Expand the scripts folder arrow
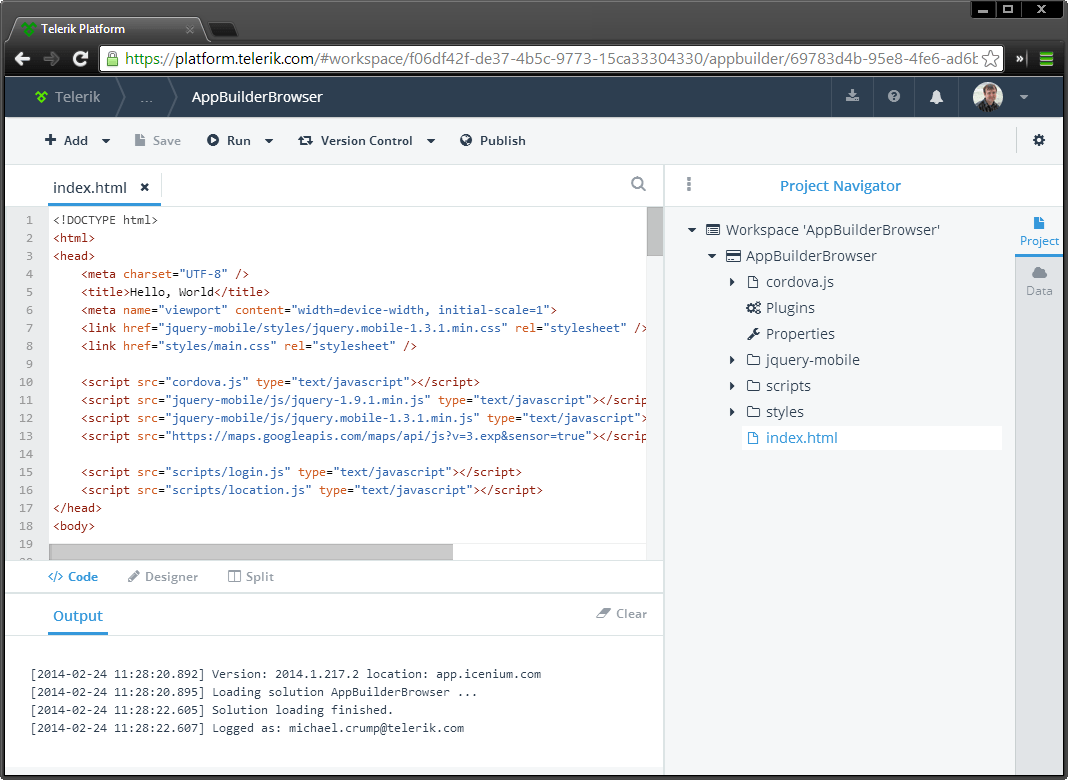 [x=732, y=386]
